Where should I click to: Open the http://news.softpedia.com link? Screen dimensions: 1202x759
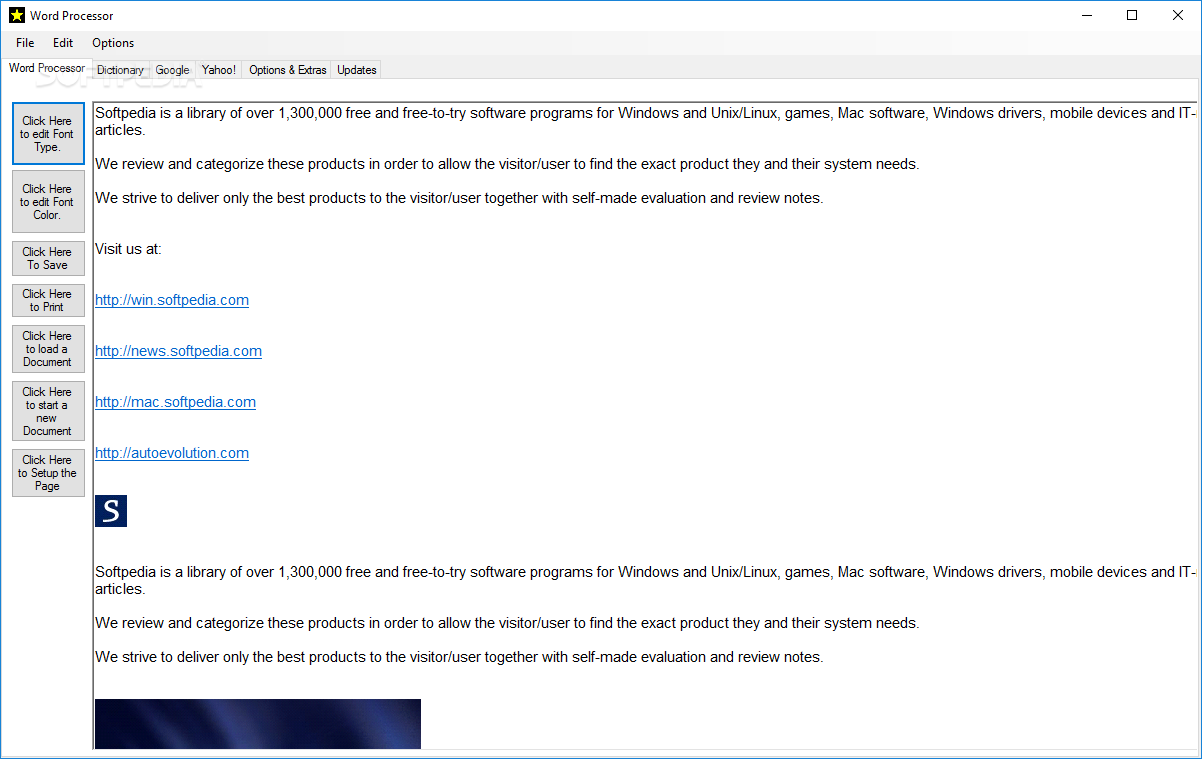click(178, 351)
